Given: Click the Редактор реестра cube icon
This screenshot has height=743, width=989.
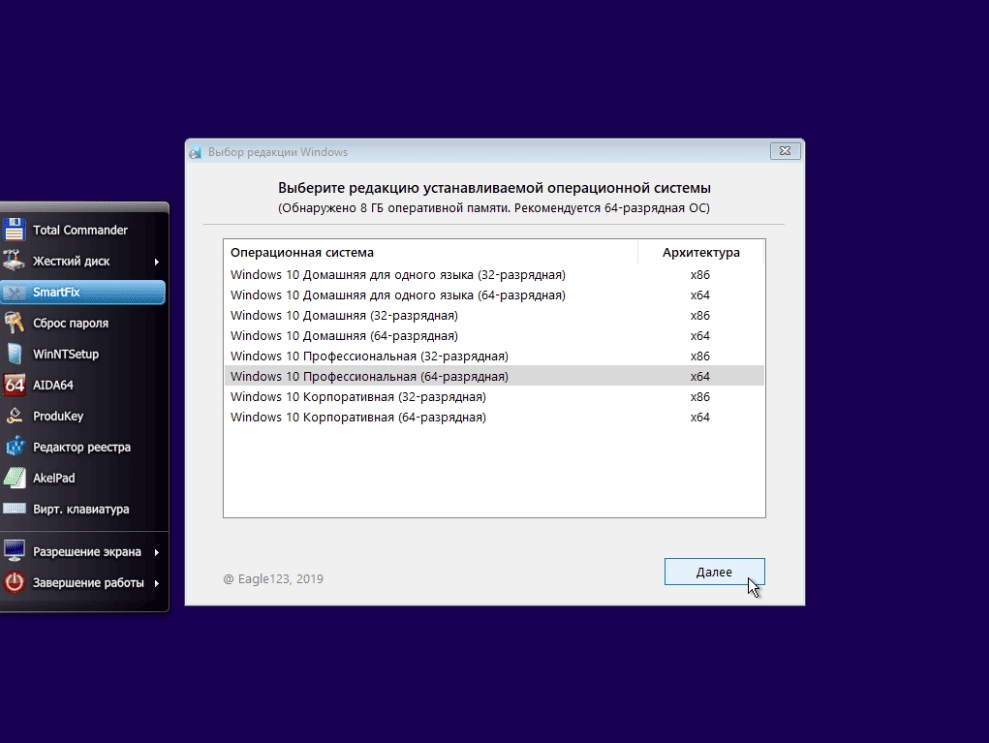Looking at the screenshot, I should [14, 447].
